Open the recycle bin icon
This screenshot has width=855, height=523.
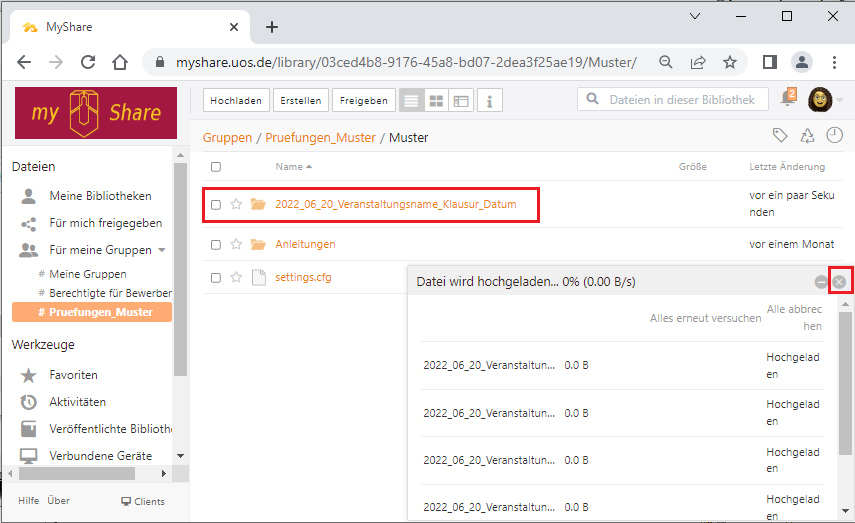pyautogui.click(x=808, y=136)
